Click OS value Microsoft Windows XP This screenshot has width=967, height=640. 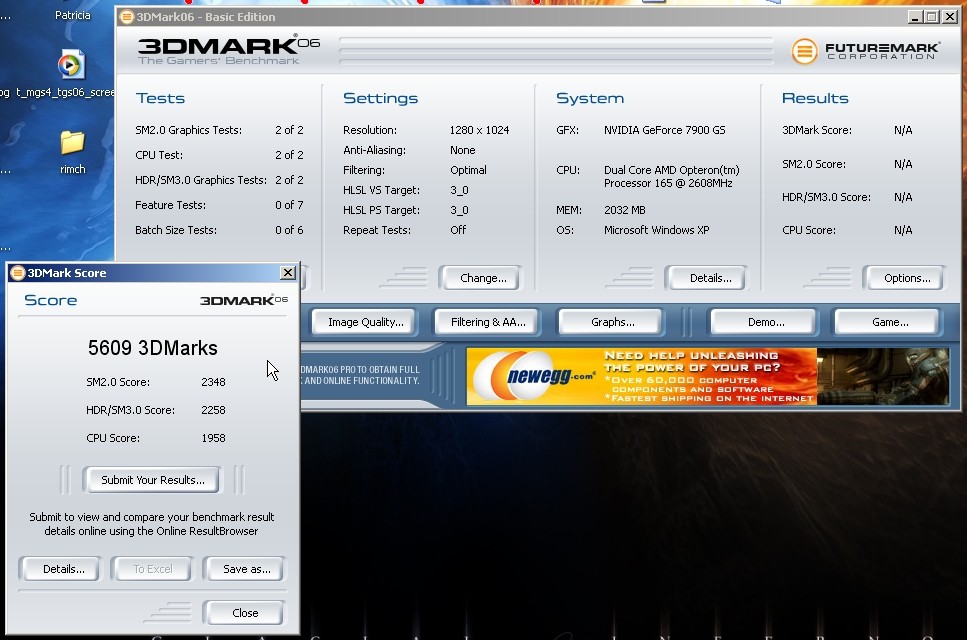pyautogui.click(x=656, y=230)
